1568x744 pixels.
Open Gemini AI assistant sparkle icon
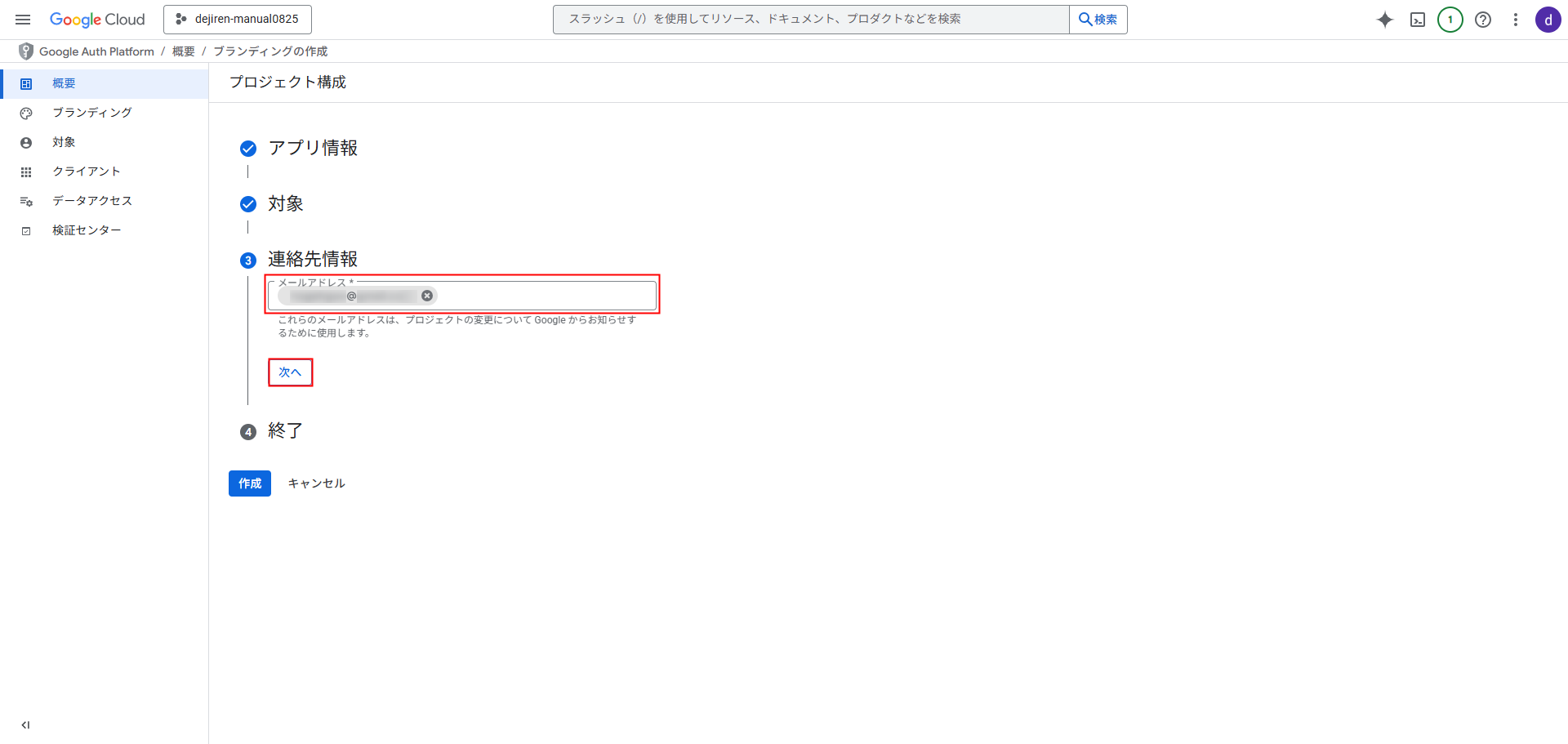point(1384,20)
